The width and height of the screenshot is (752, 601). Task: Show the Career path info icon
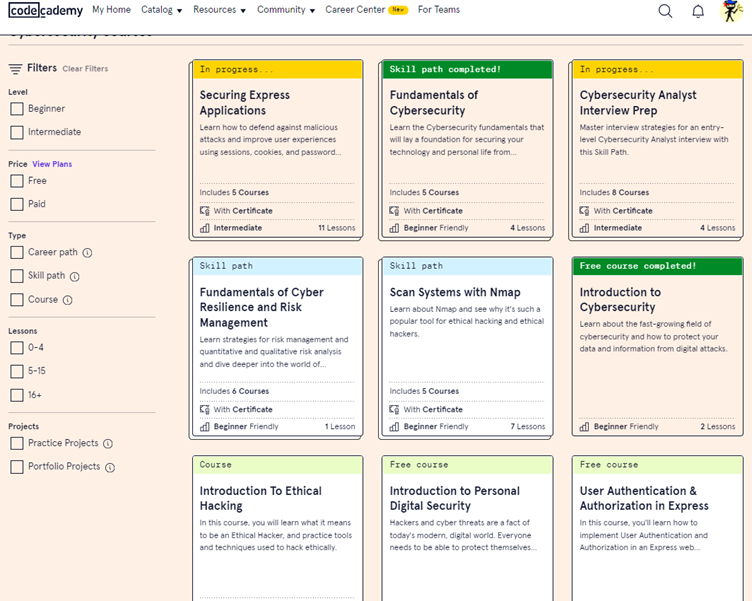(87, 253)
